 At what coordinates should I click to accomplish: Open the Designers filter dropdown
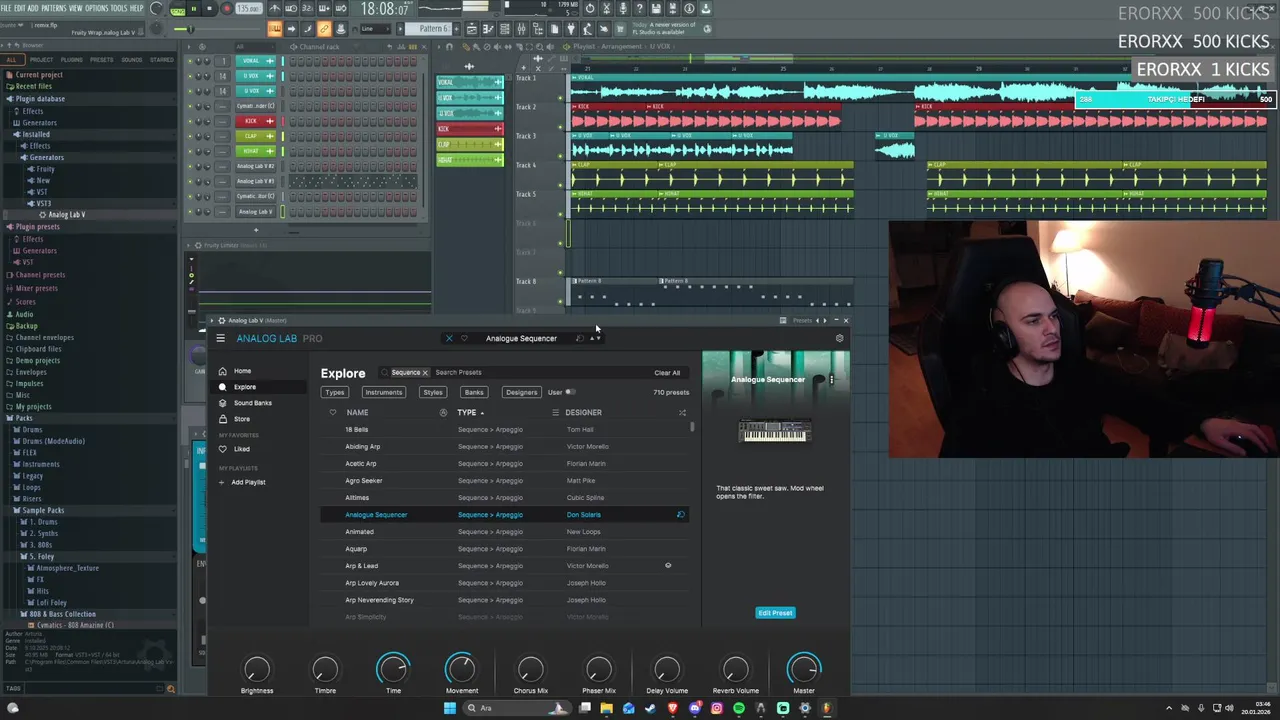[521, 392]
